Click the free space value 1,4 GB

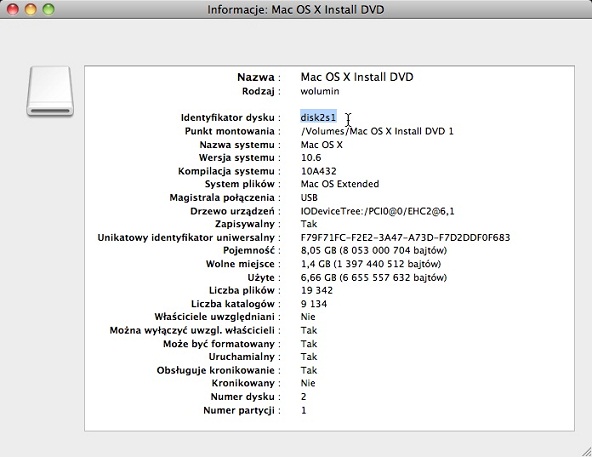click(371, 264)
